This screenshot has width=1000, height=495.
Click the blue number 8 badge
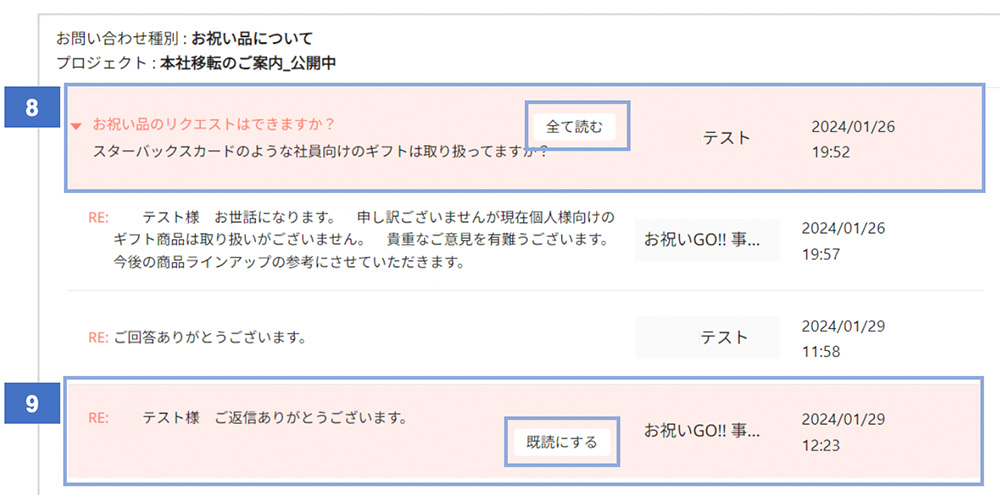pos(32,108)
